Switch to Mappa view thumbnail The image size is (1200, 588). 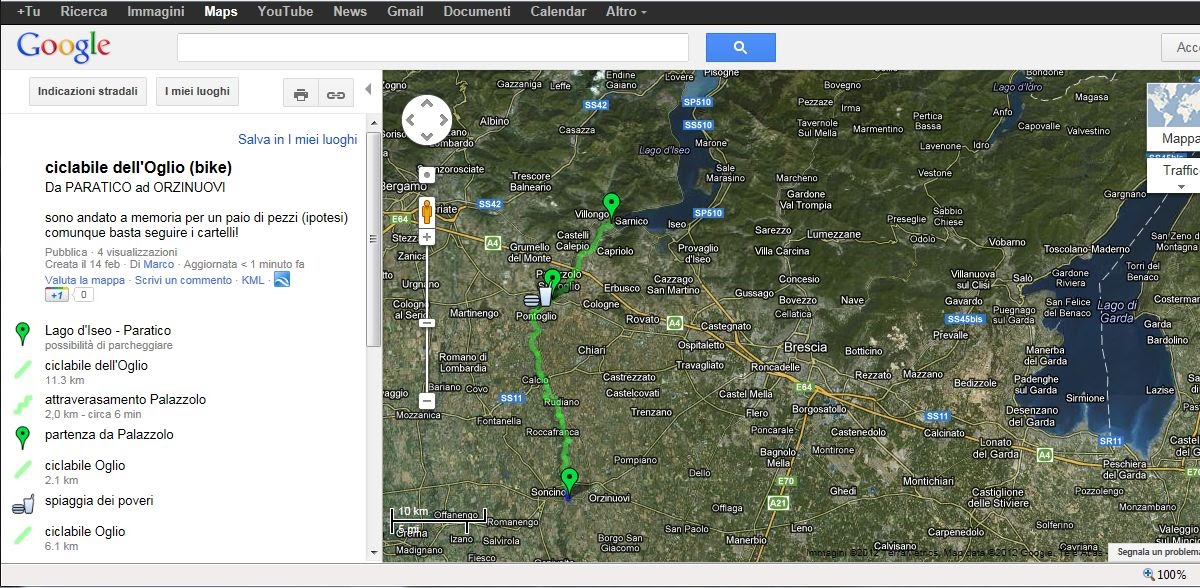click(1174, 117)
